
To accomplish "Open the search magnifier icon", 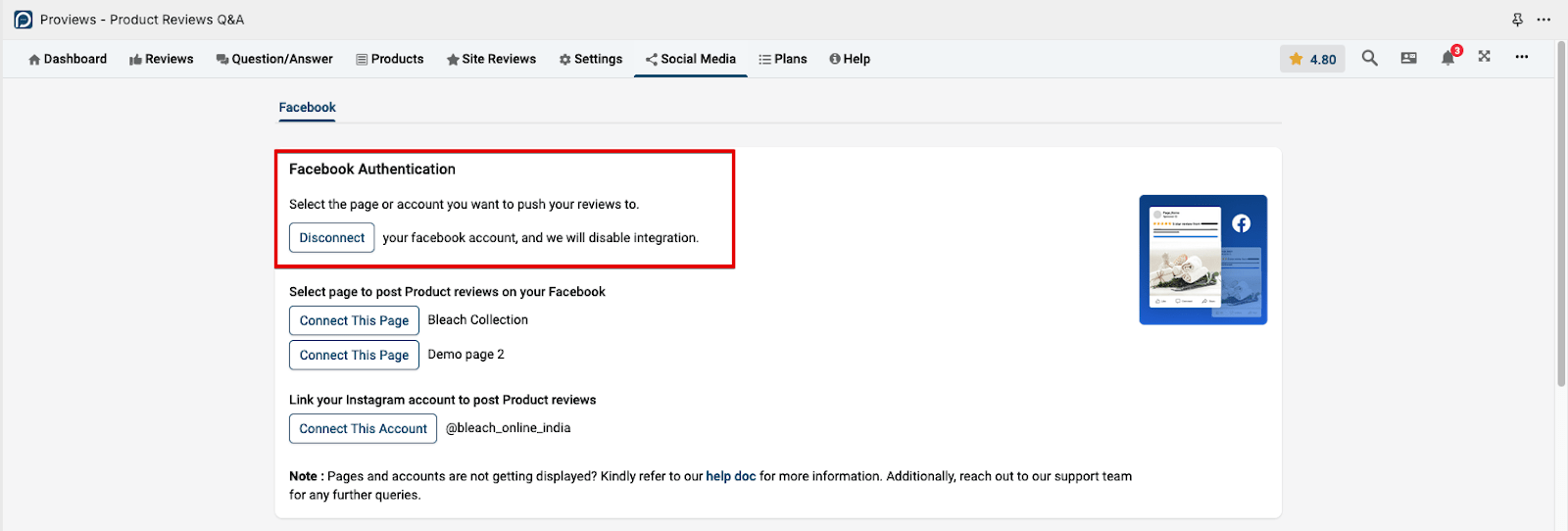I will pos(1370,58).
